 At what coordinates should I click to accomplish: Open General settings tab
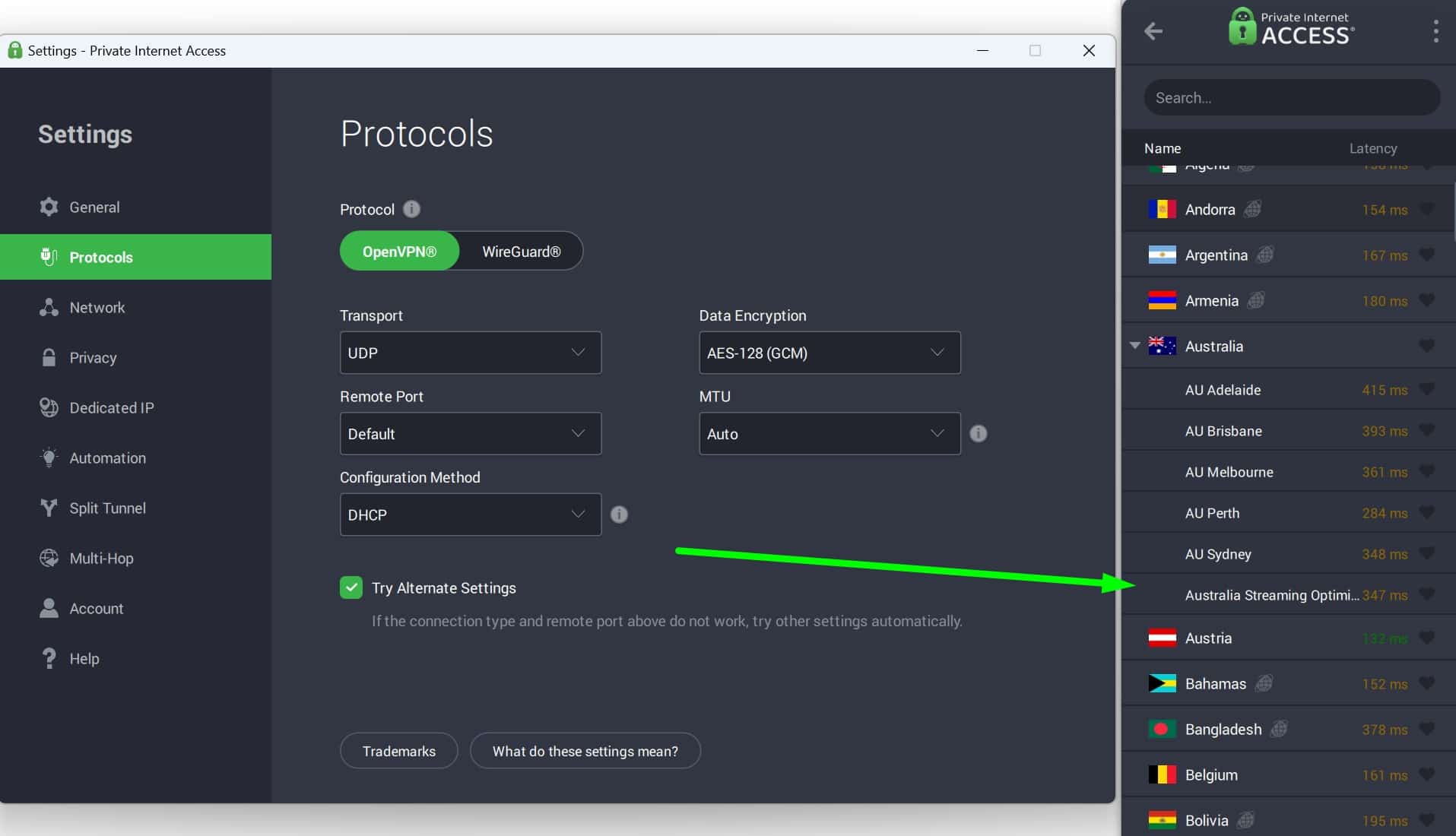tap(135, 207)
